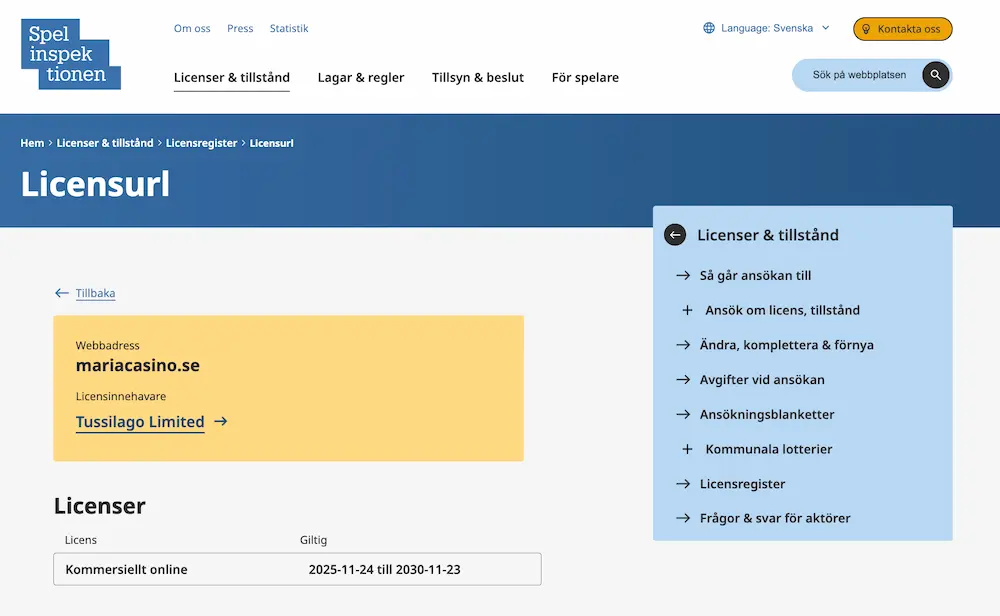
Task: Open Licenser & tillstånd in the breadcrumb
Action: [x=105, y=143]
